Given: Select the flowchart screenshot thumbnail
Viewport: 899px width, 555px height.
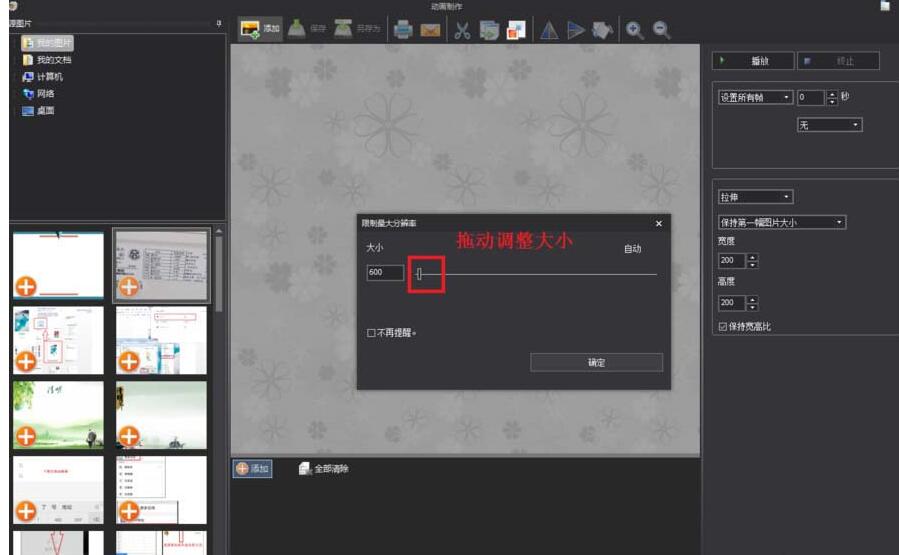Looking at the screenshot, I should tap(58, 340).
